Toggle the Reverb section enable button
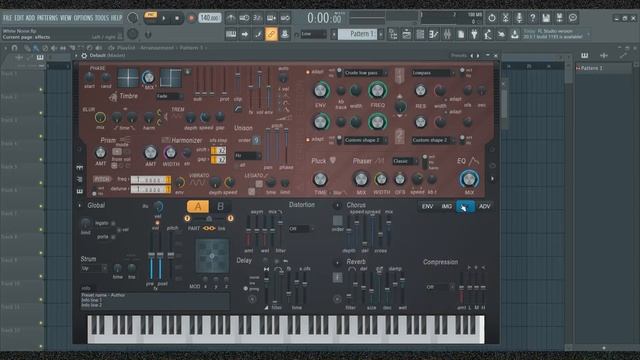The height and width of the screenshot is (360, 640). tap(337, 262)
